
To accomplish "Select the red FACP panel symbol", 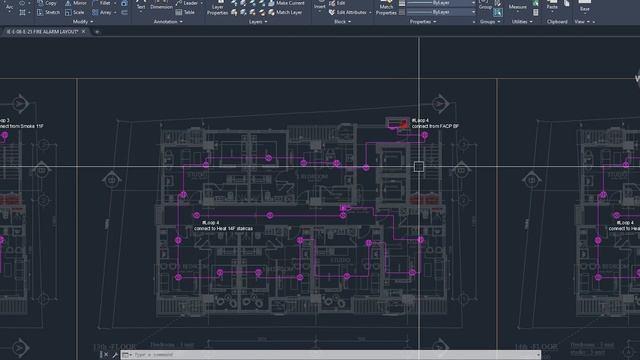I will coord(404,124).
